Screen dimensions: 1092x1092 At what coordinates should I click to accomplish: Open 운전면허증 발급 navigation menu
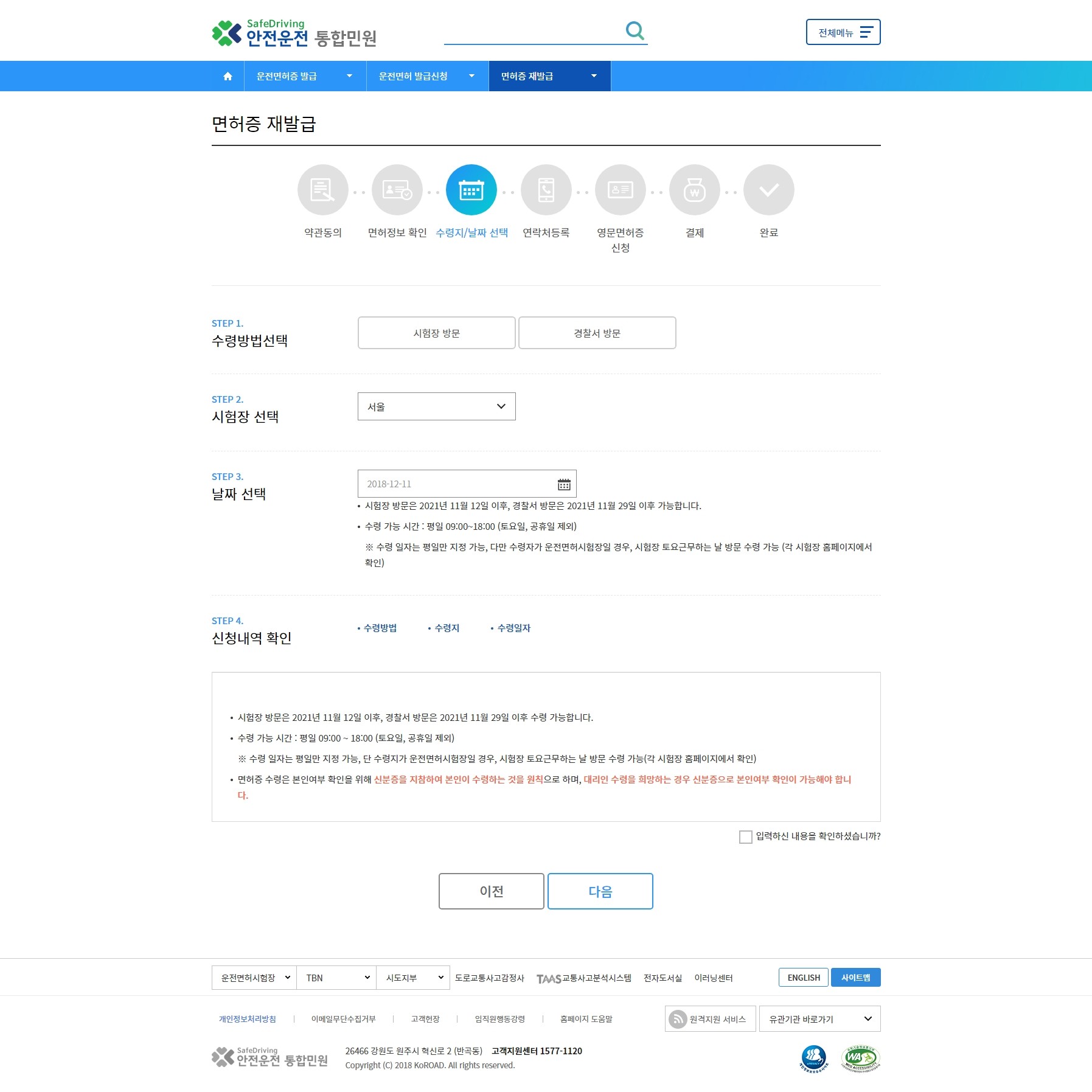click(305, 76)
